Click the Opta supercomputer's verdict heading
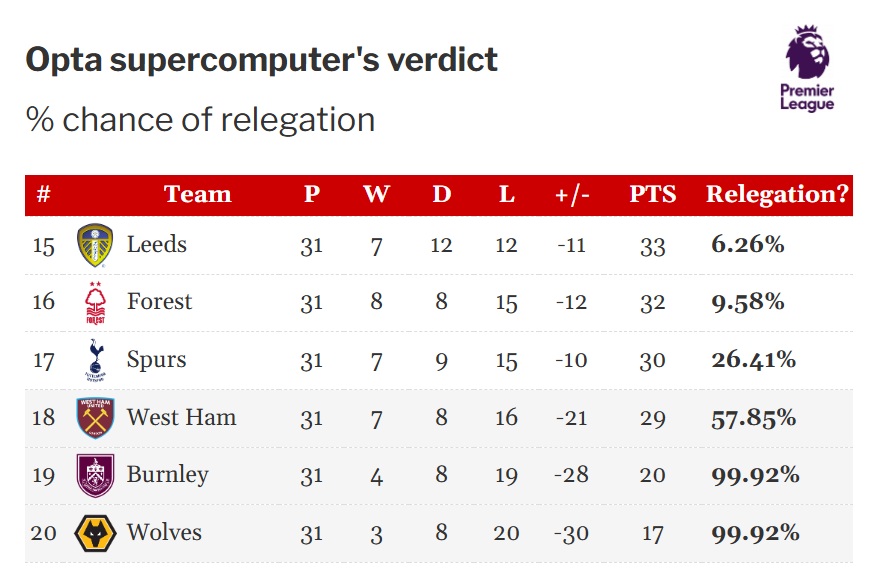 tap(261, 60)
